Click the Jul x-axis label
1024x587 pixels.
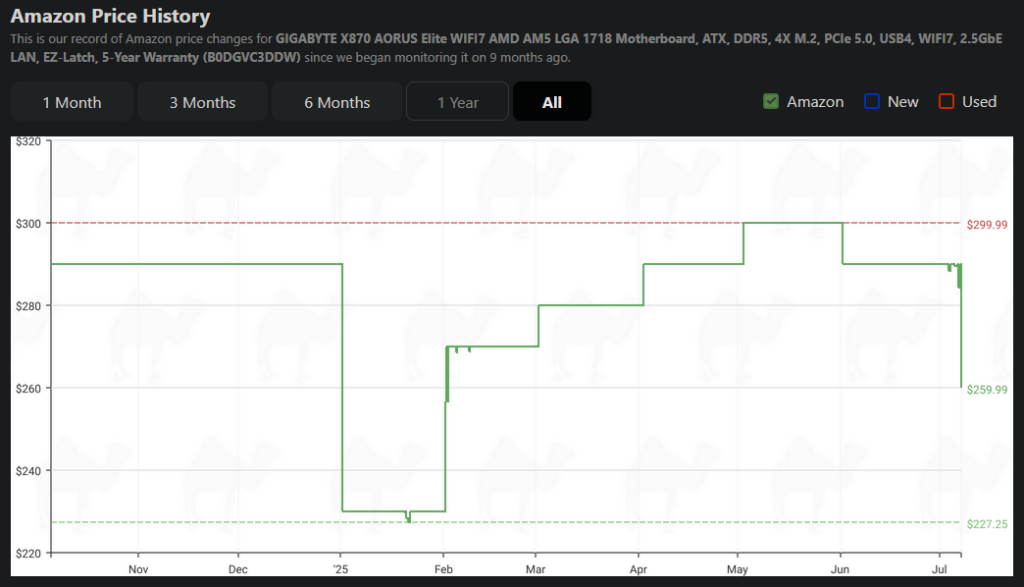point(939,569)
